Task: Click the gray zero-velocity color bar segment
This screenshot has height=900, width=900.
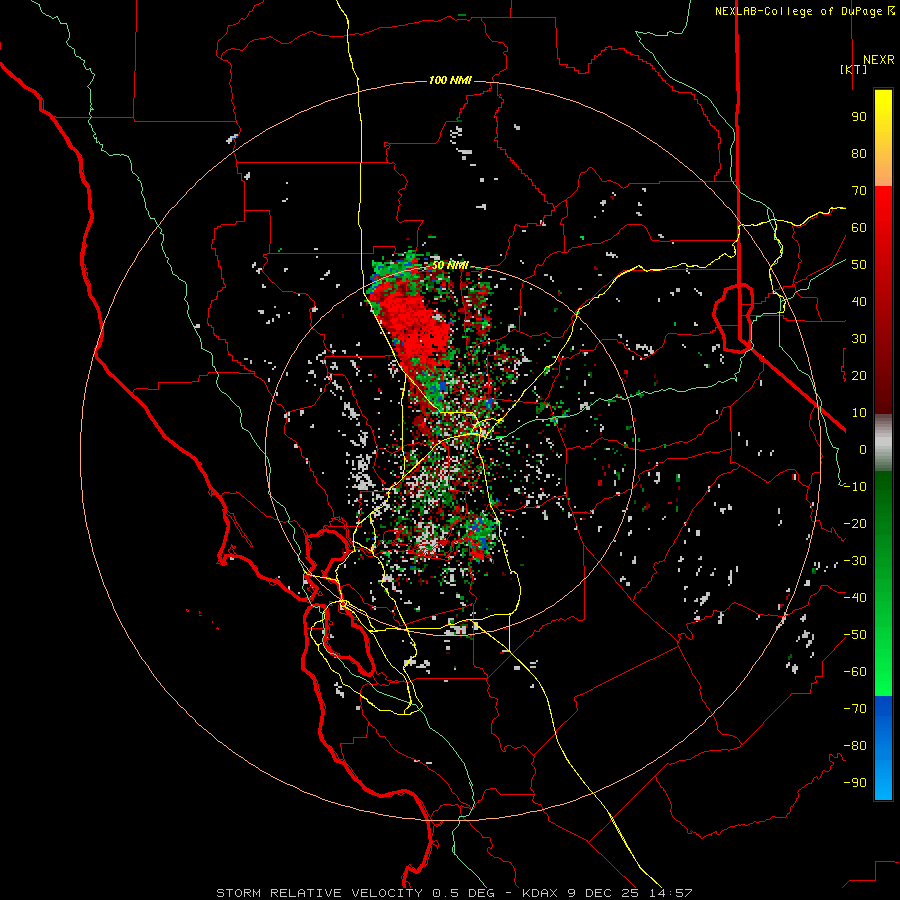Action: coord(883,443)
